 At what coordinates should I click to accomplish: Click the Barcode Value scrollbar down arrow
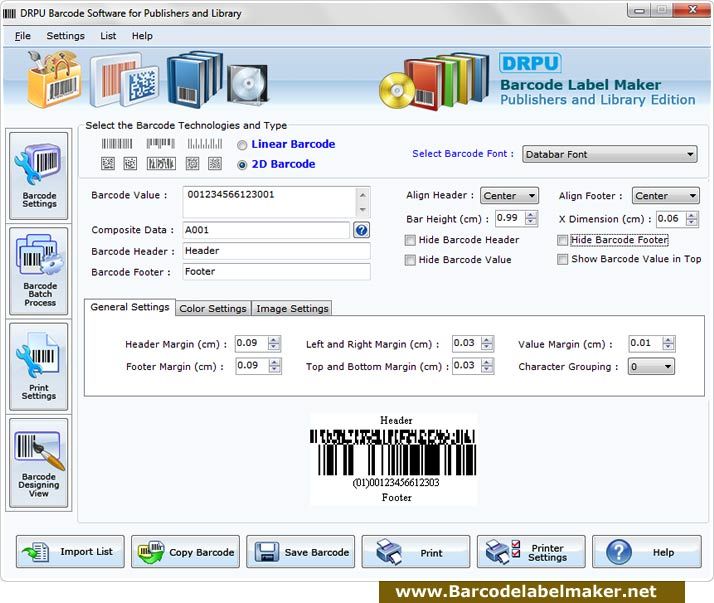tap(363, 210)
